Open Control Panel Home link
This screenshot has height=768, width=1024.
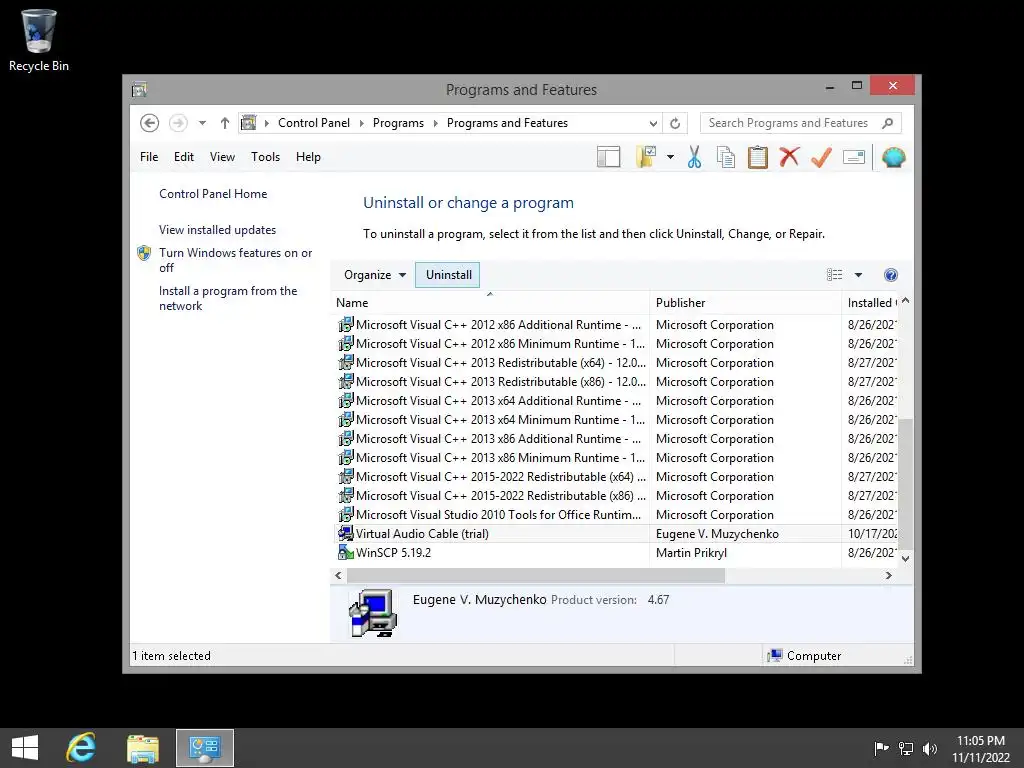click(x=213, y=194)
